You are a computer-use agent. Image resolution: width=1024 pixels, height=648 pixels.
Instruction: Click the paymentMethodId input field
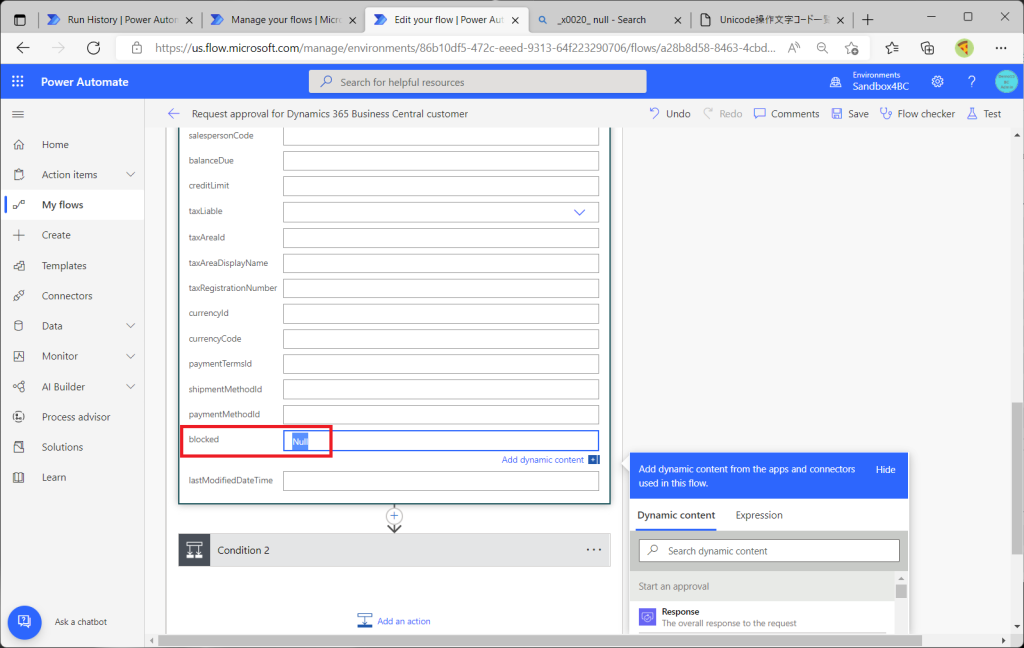pos(441,415)
